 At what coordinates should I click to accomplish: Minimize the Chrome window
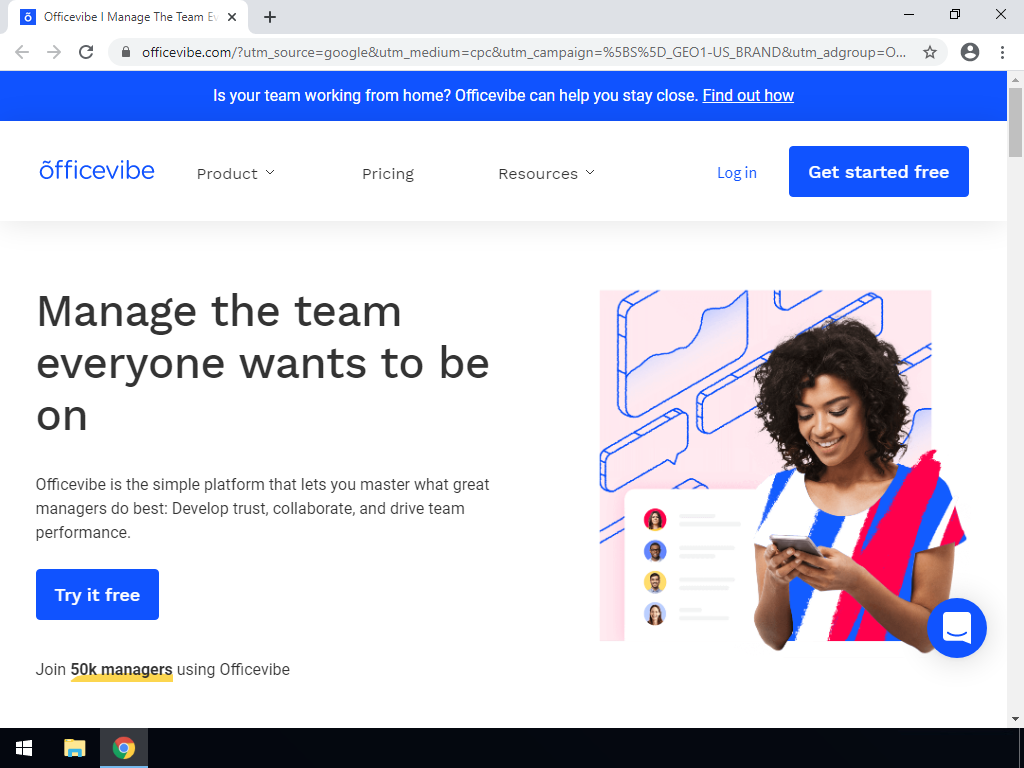[909, 14]
